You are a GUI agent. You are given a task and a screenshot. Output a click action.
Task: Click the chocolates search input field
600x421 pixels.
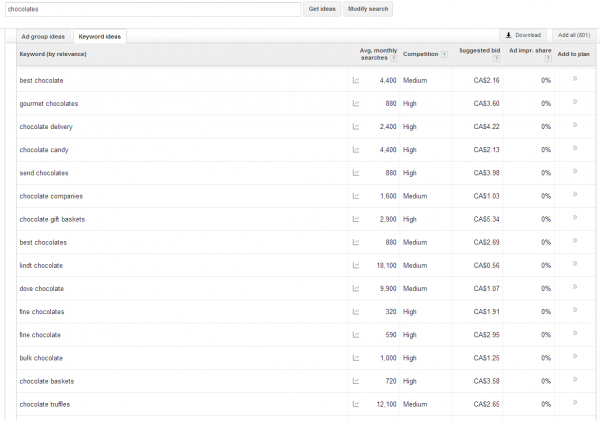click(x=150, y=9)
